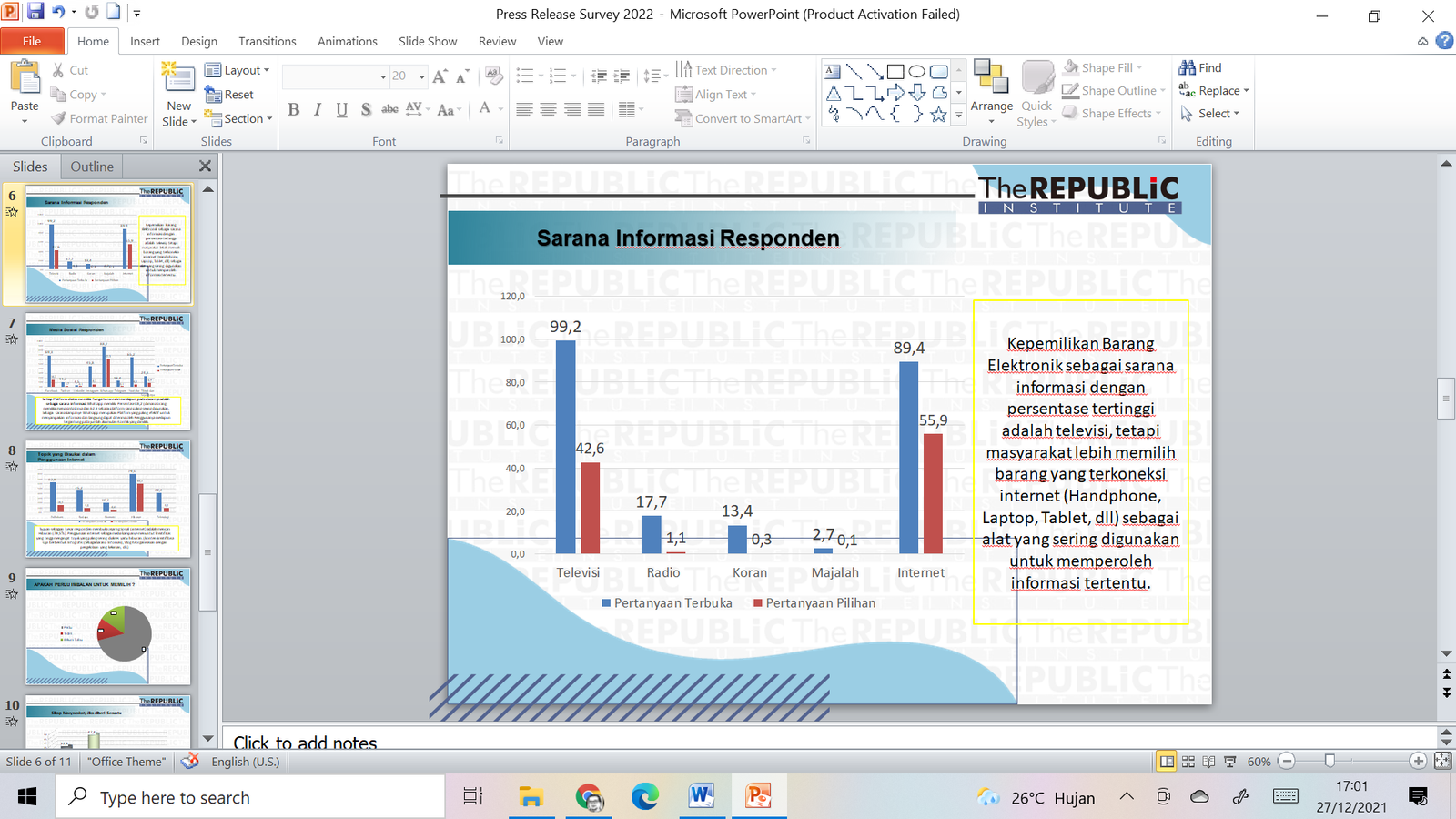Image resolution: width=1456 pixels, height=819 pixels.
Task: Toggle Center text alignment
Action: coord(549,109)
